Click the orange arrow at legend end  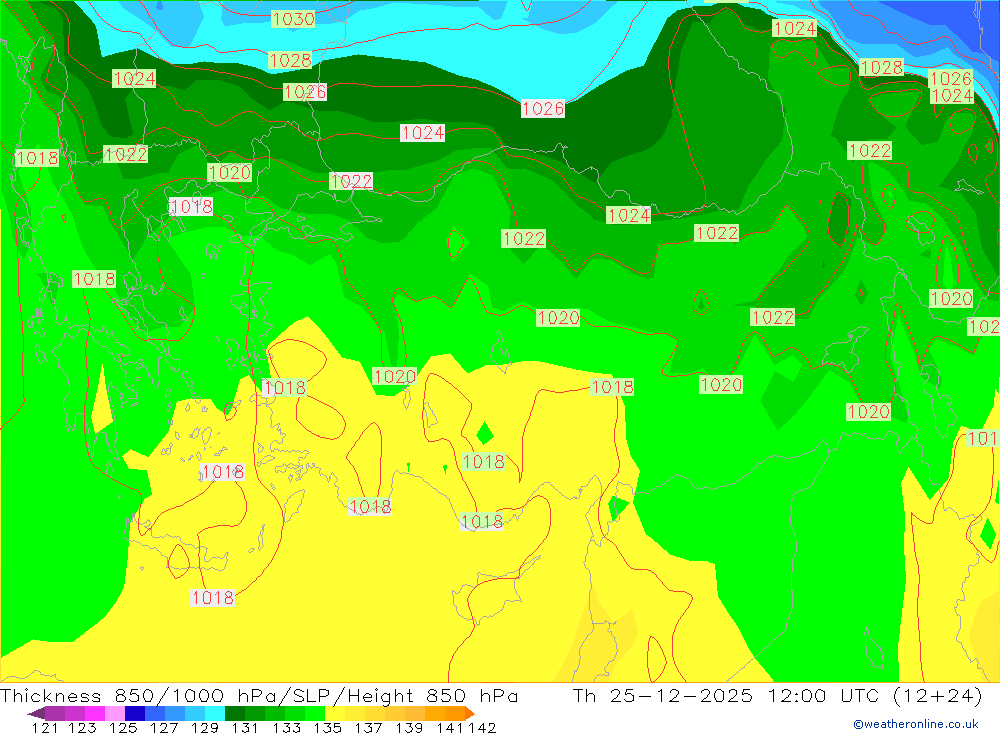[470, 713]
